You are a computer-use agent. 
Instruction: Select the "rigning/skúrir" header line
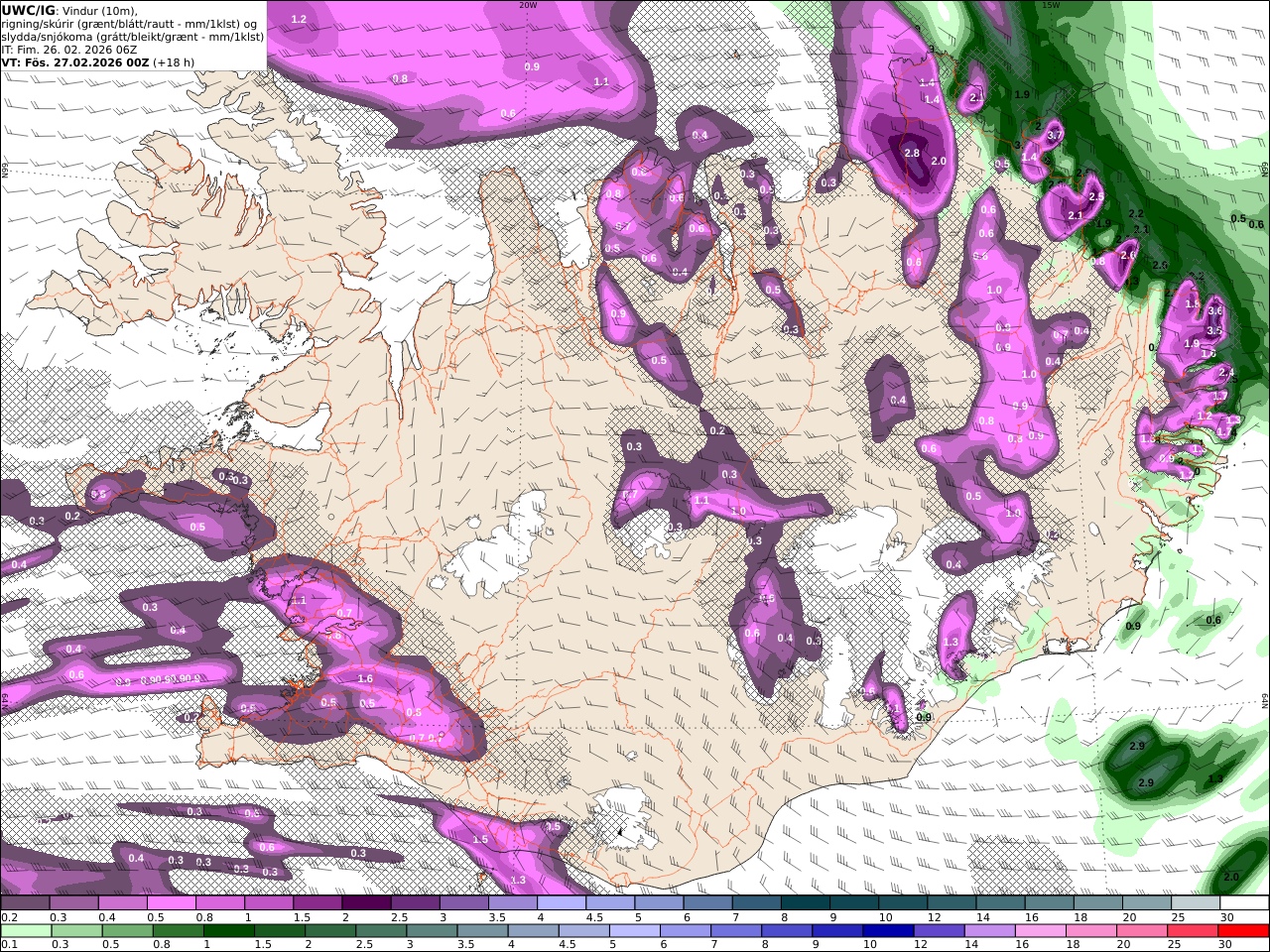130,24
